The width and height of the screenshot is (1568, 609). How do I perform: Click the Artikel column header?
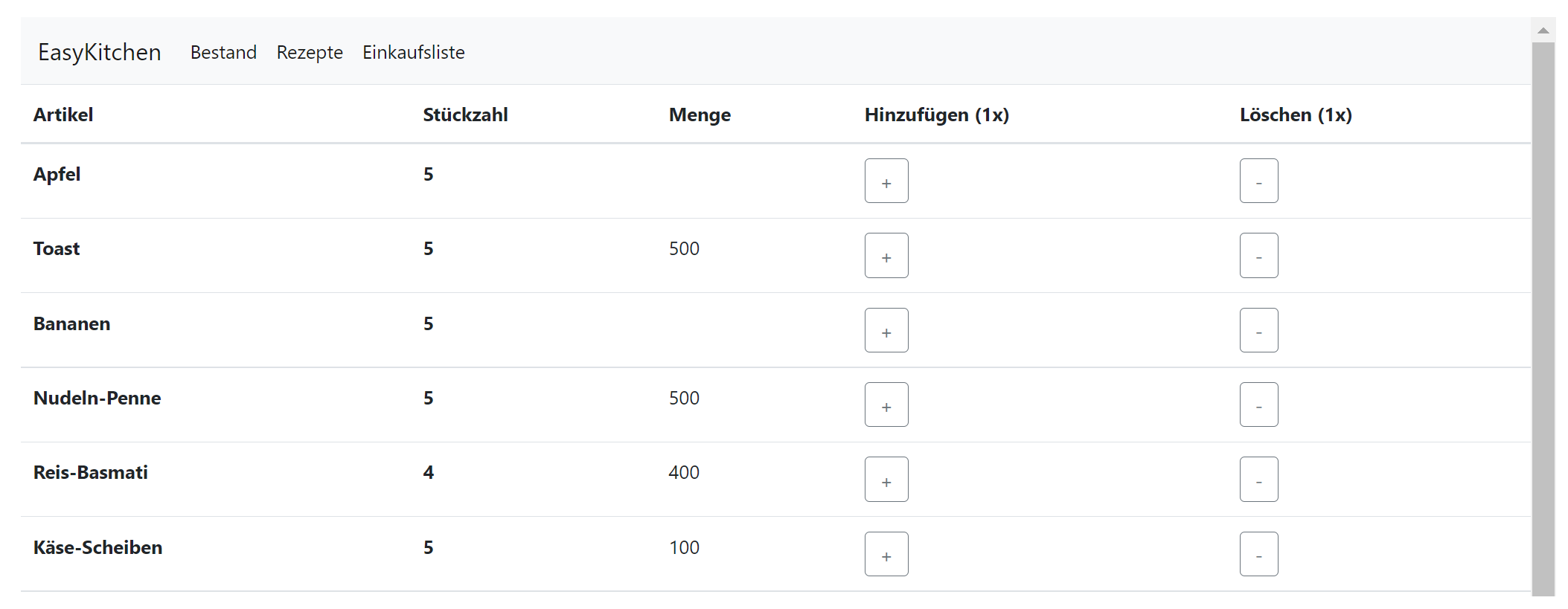pyautogui.click(x=63, y=115)
